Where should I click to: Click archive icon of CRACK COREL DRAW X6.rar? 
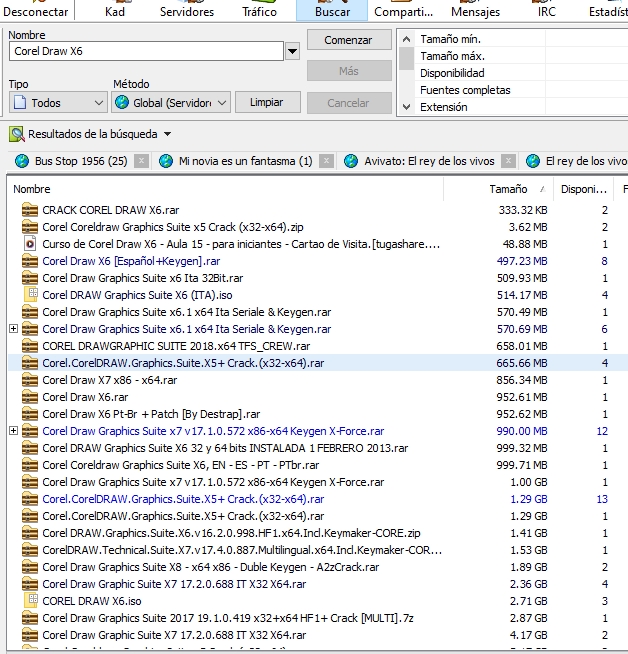30,210
